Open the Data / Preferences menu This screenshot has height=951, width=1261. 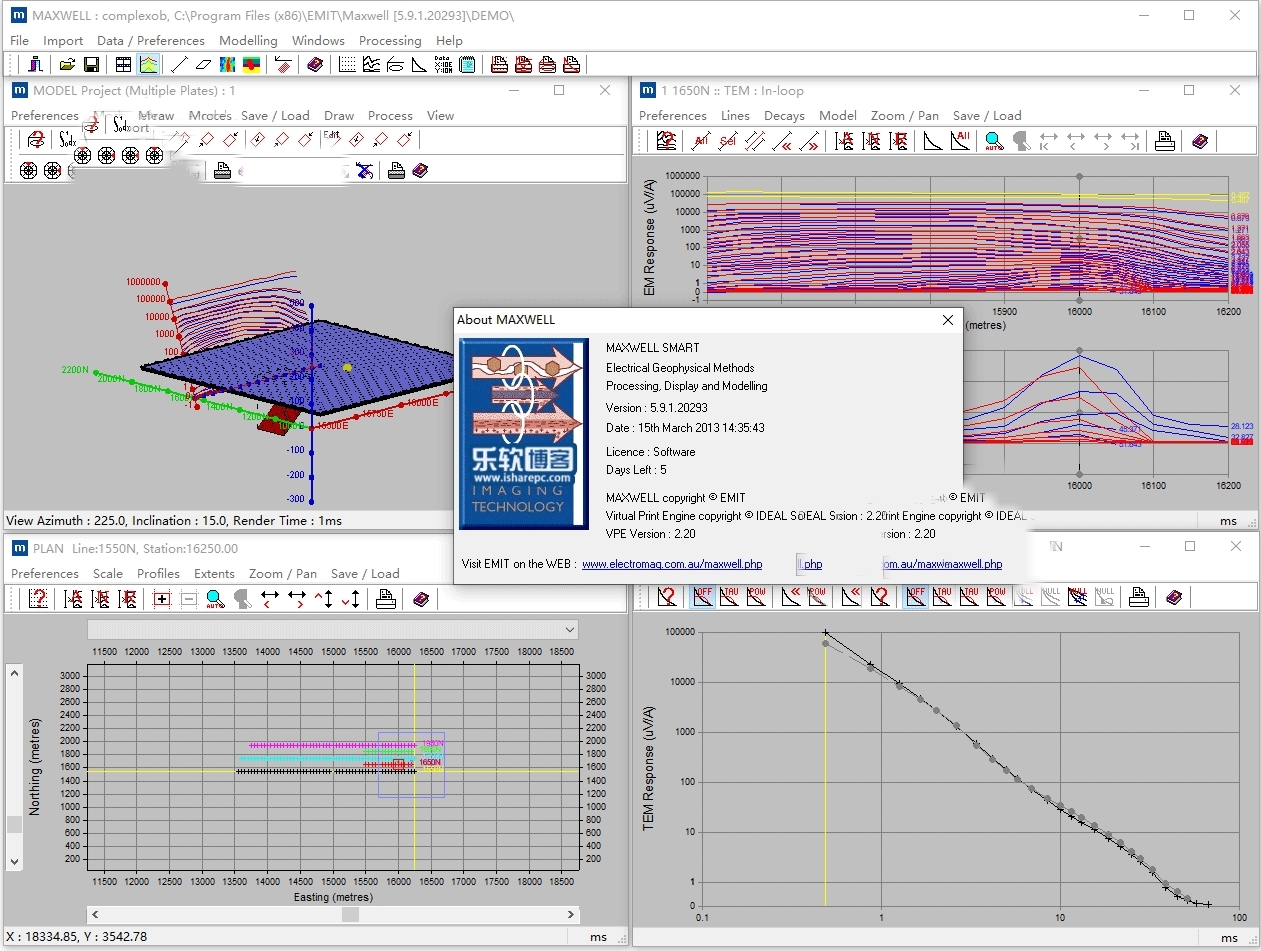tap(151, 41)
